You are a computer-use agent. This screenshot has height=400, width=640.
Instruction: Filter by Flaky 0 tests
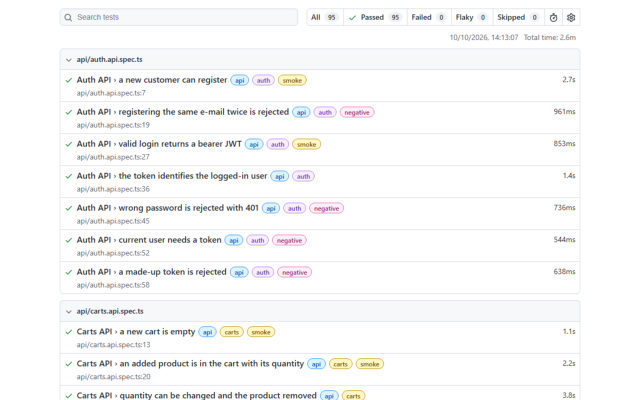[x=471, y=17]
